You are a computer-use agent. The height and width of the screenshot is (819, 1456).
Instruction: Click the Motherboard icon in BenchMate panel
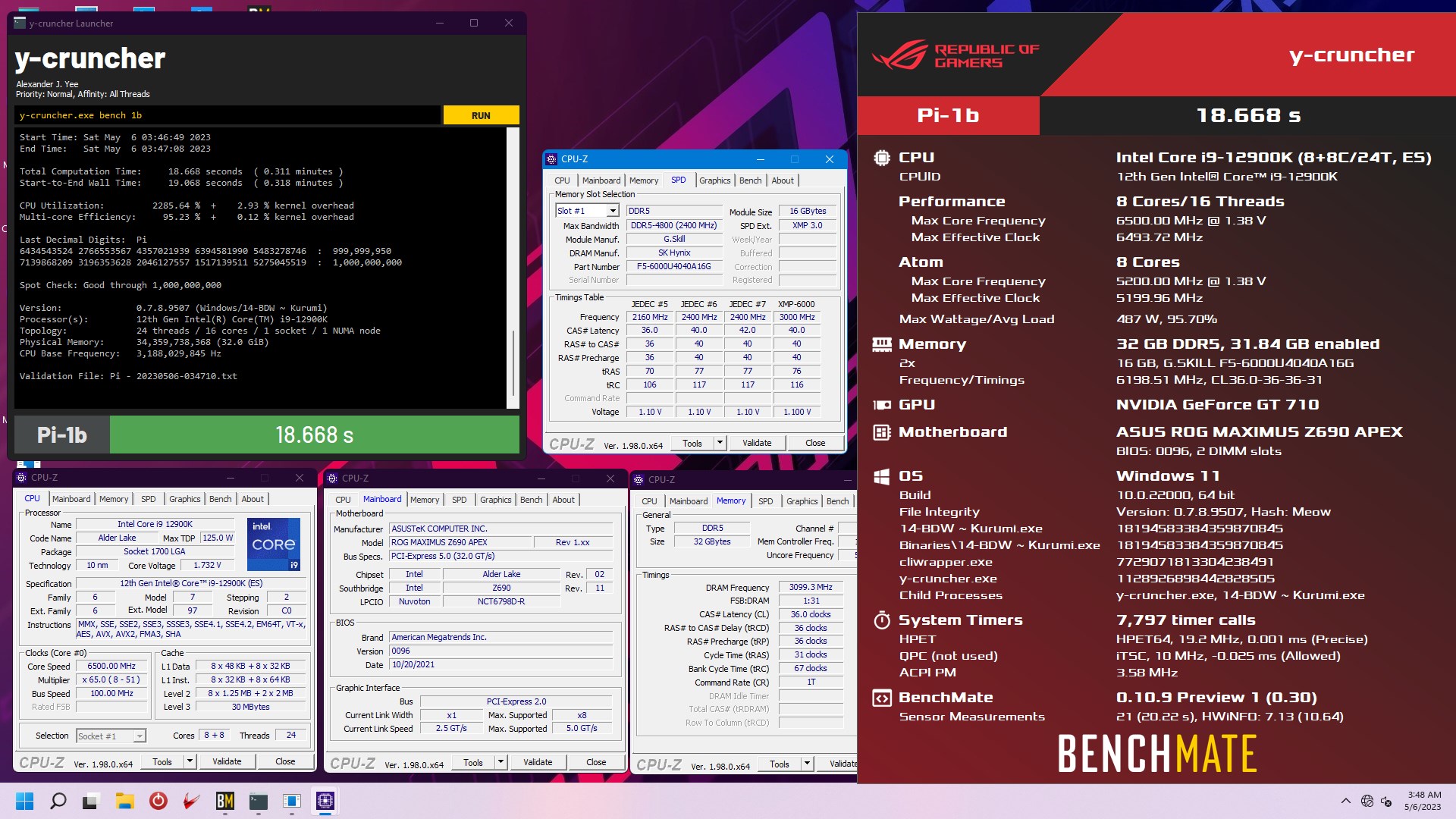point(881,432)
